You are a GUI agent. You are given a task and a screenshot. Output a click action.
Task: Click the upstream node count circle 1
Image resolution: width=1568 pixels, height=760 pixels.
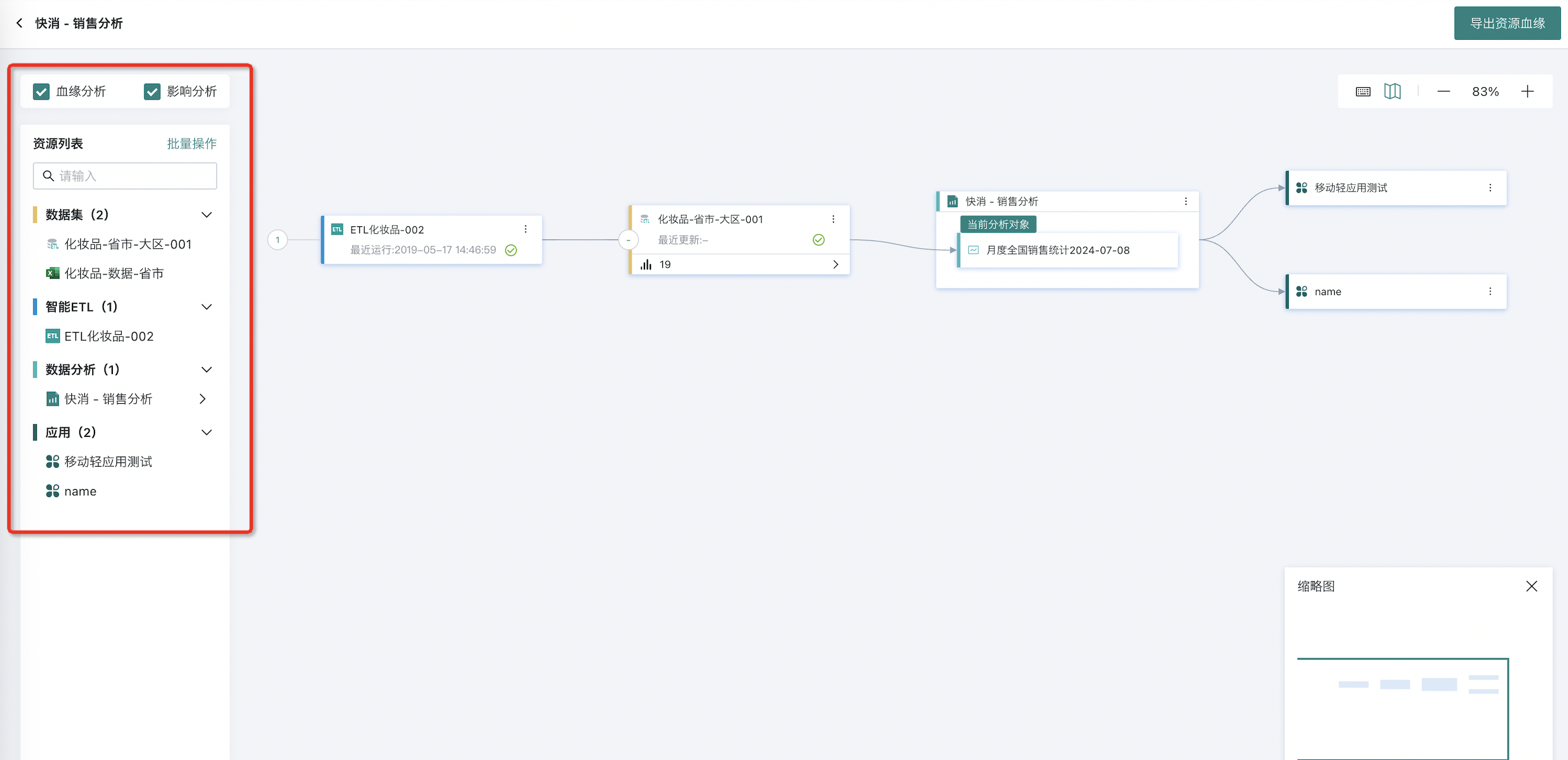tap(277, 240)
